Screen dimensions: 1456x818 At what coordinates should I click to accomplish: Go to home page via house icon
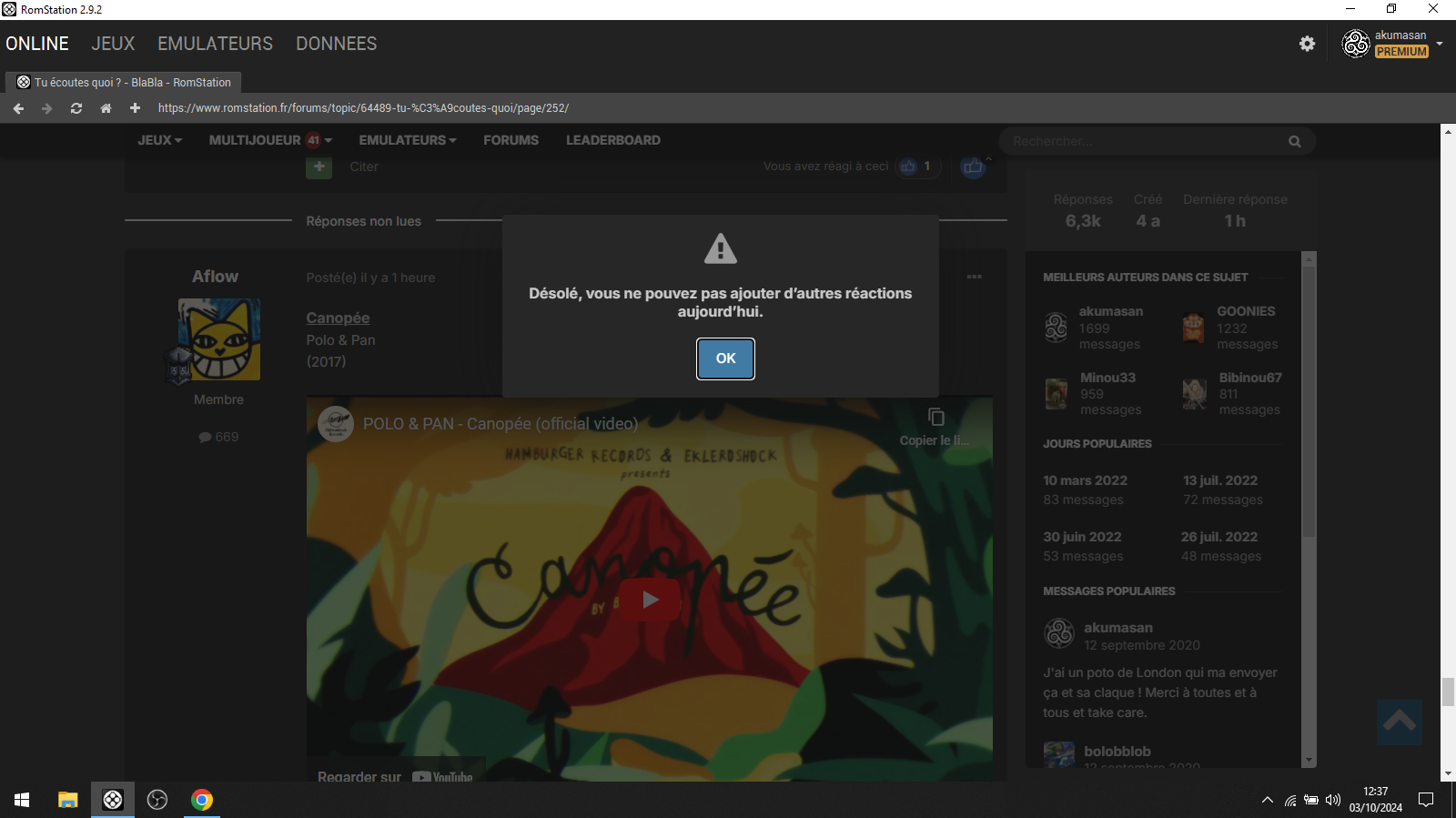pyautogui.click(x=106, y=108)
